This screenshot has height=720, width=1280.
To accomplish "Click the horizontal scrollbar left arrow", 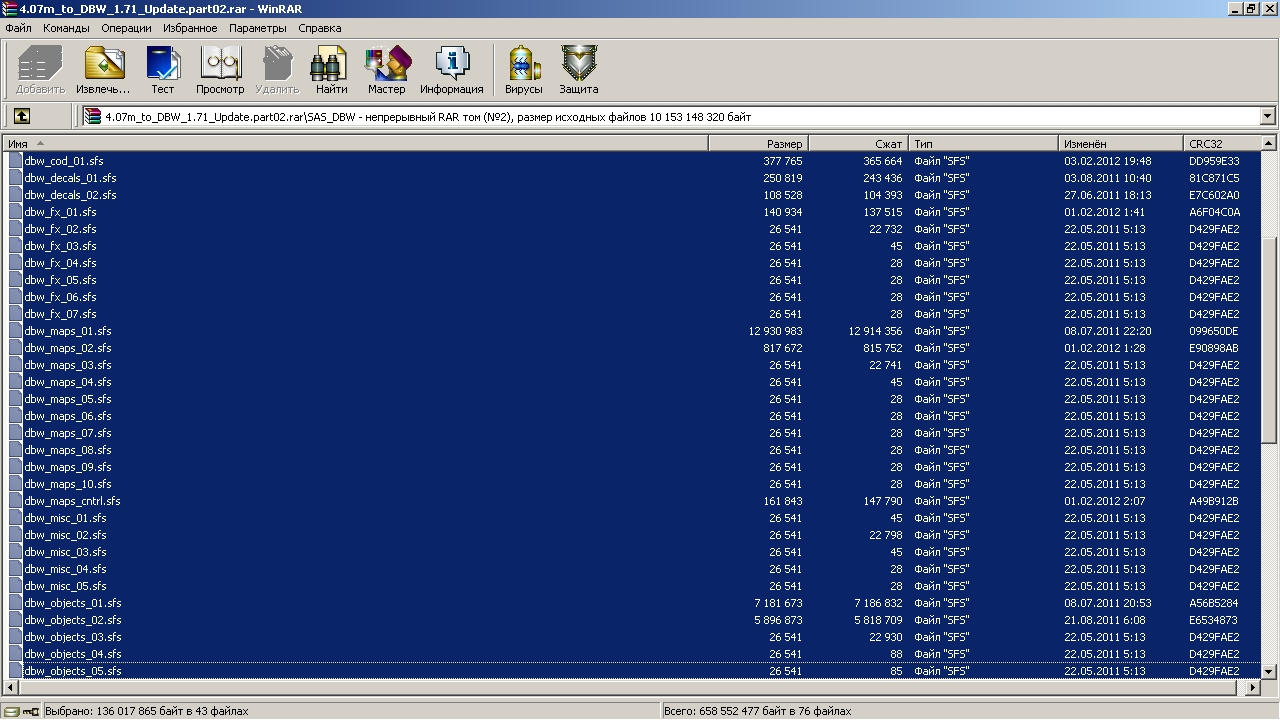I will (x=11, y=688).
